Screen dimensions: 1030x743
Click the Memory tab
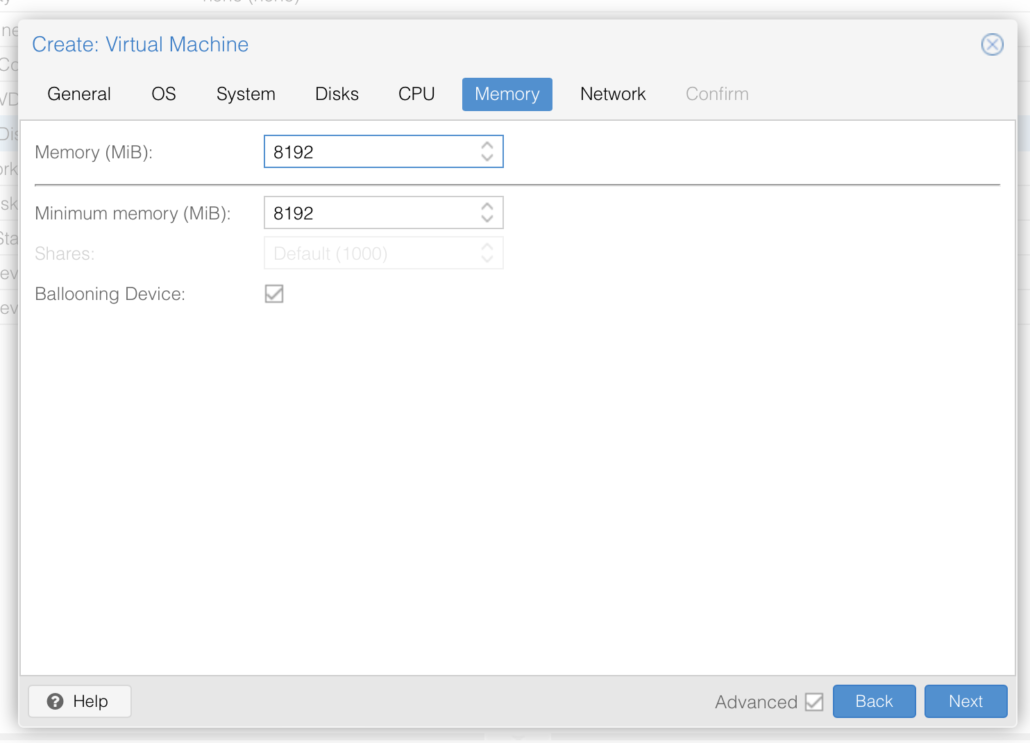click(x=506, y=94)
